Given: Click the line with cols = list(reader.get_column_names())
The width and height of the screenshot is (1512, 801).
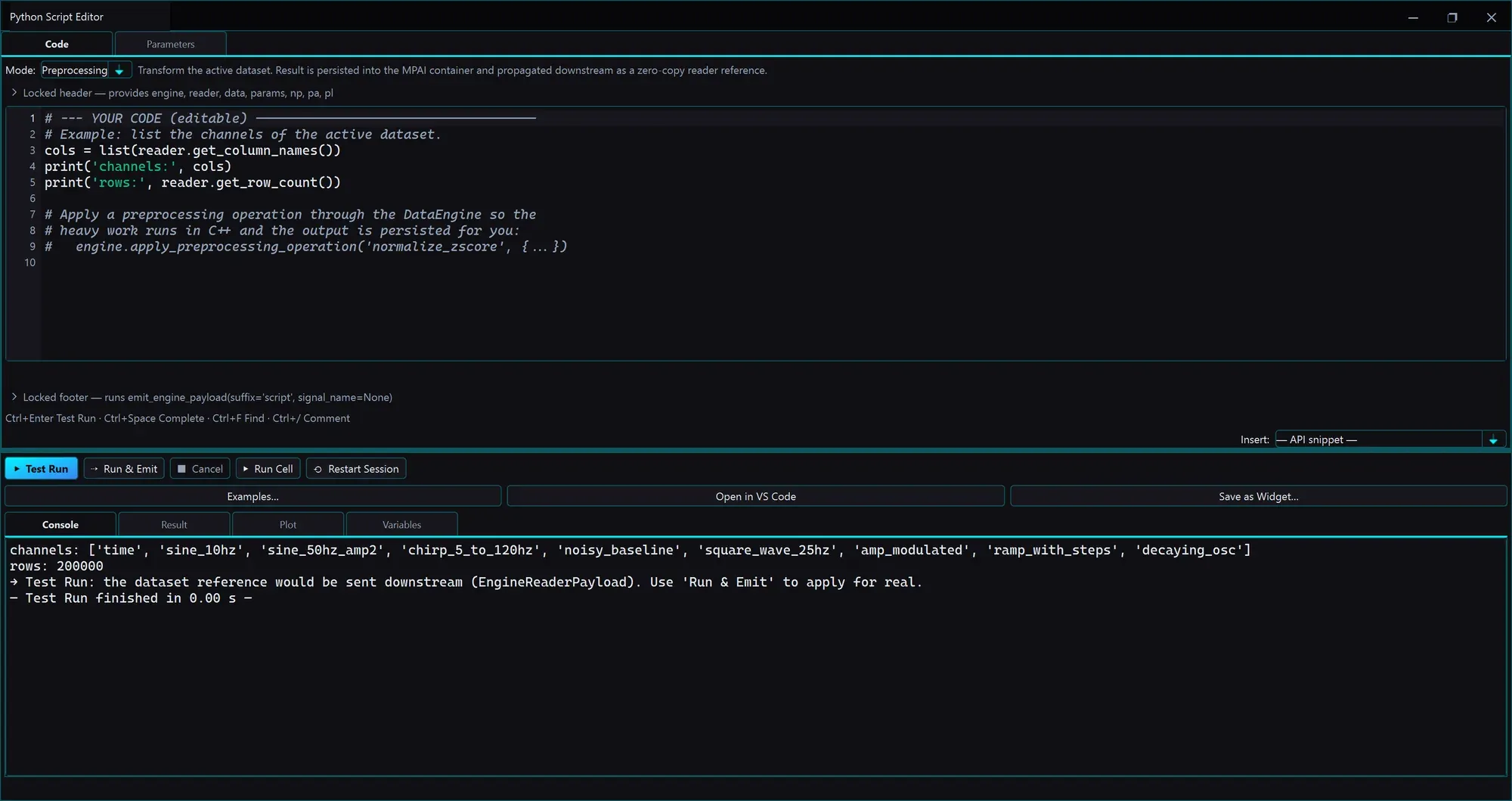Looking at the screenshot, I should (x=193, y=151).
